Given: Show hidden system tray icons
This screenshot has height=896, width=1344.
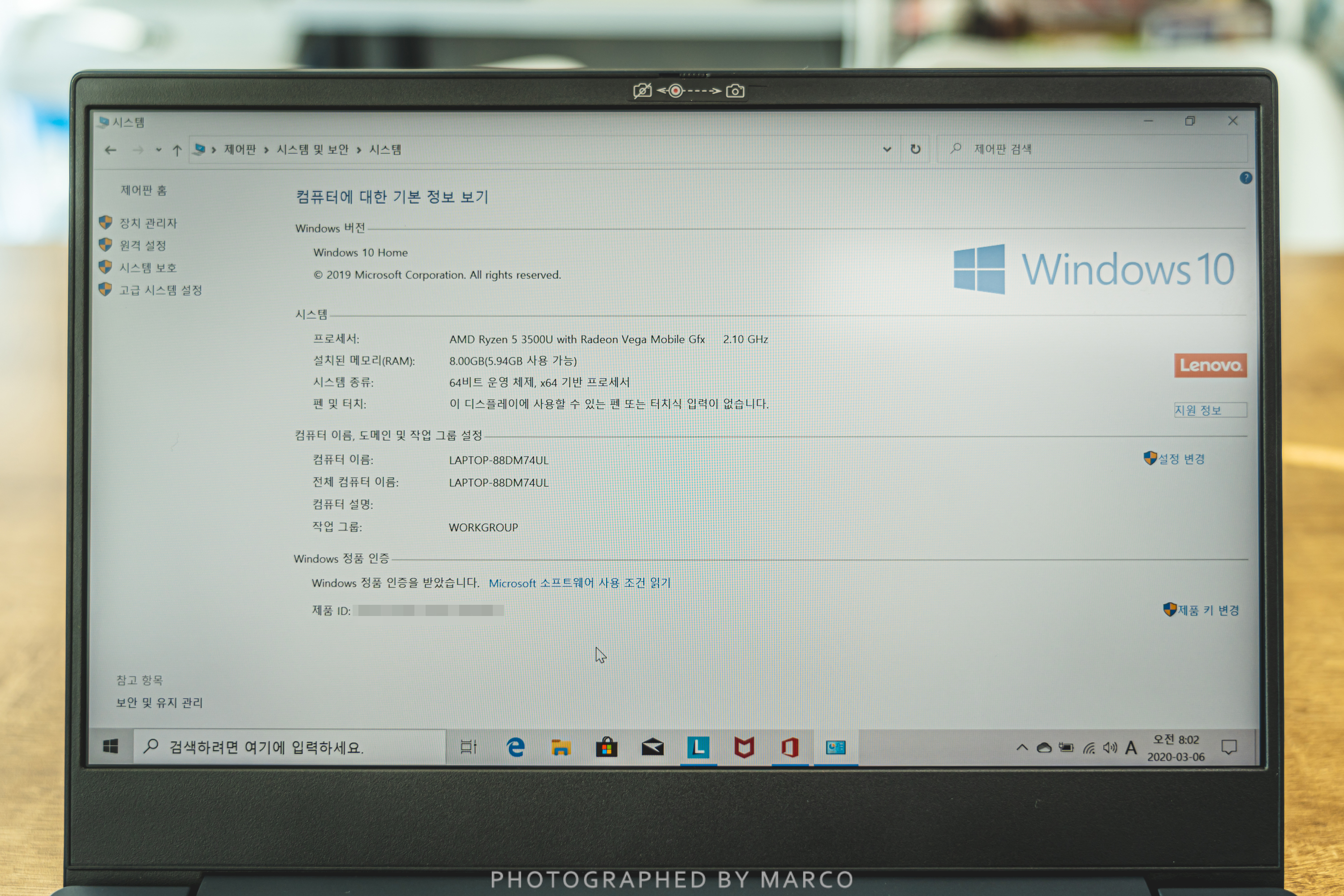Looking at the screenshot, I should [x=1022, y=747].
